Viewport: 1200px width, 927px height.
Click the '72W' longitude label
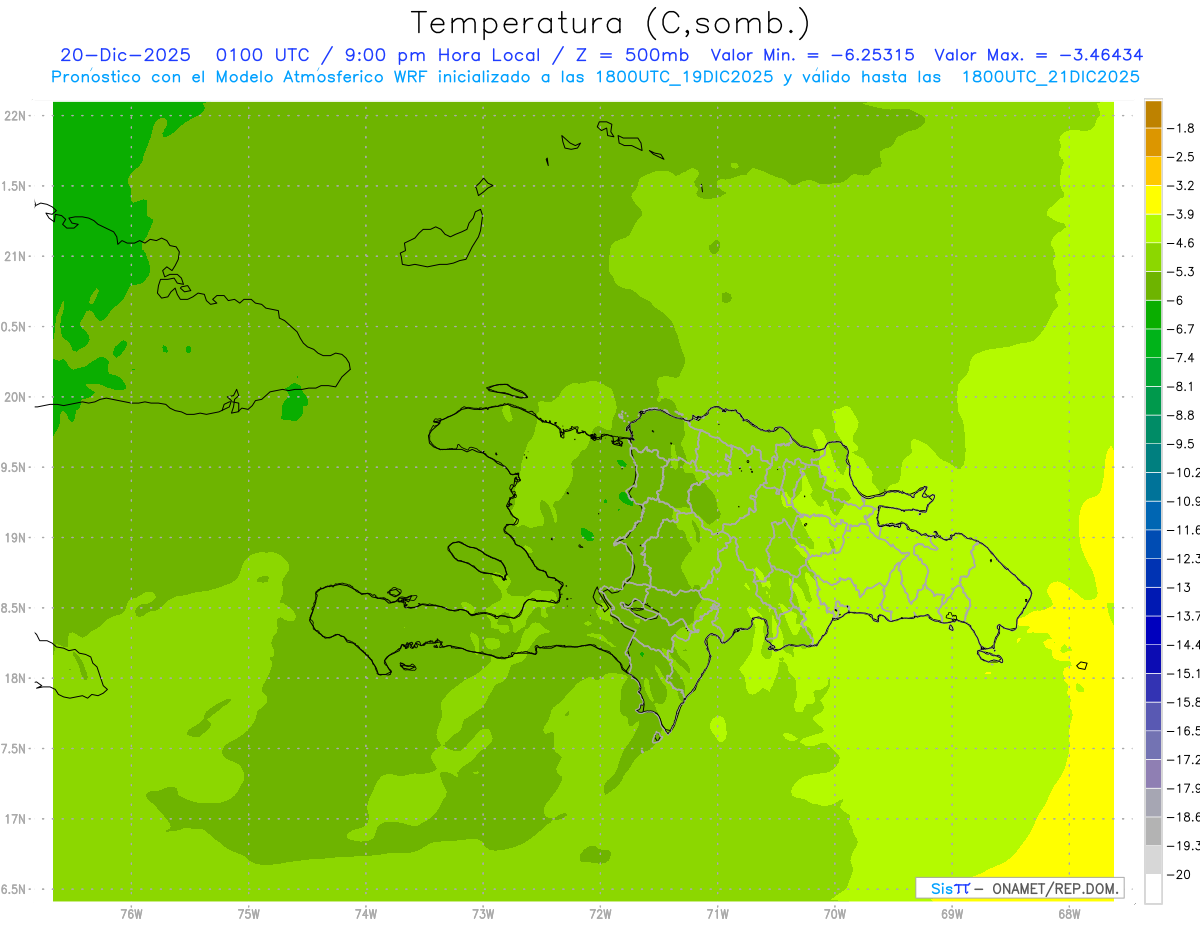(601, 913)
